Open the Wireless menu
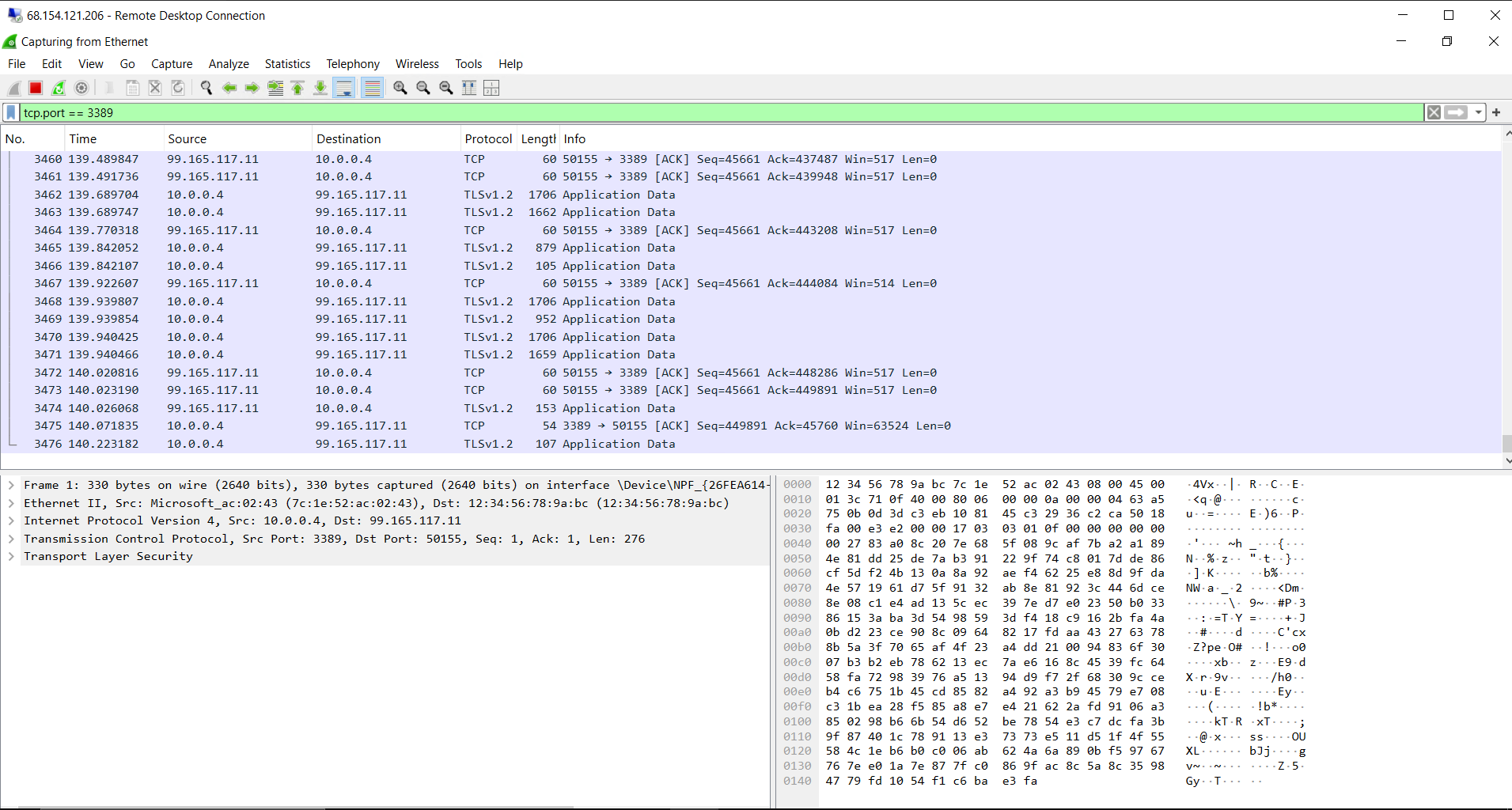 coord(417,64)
